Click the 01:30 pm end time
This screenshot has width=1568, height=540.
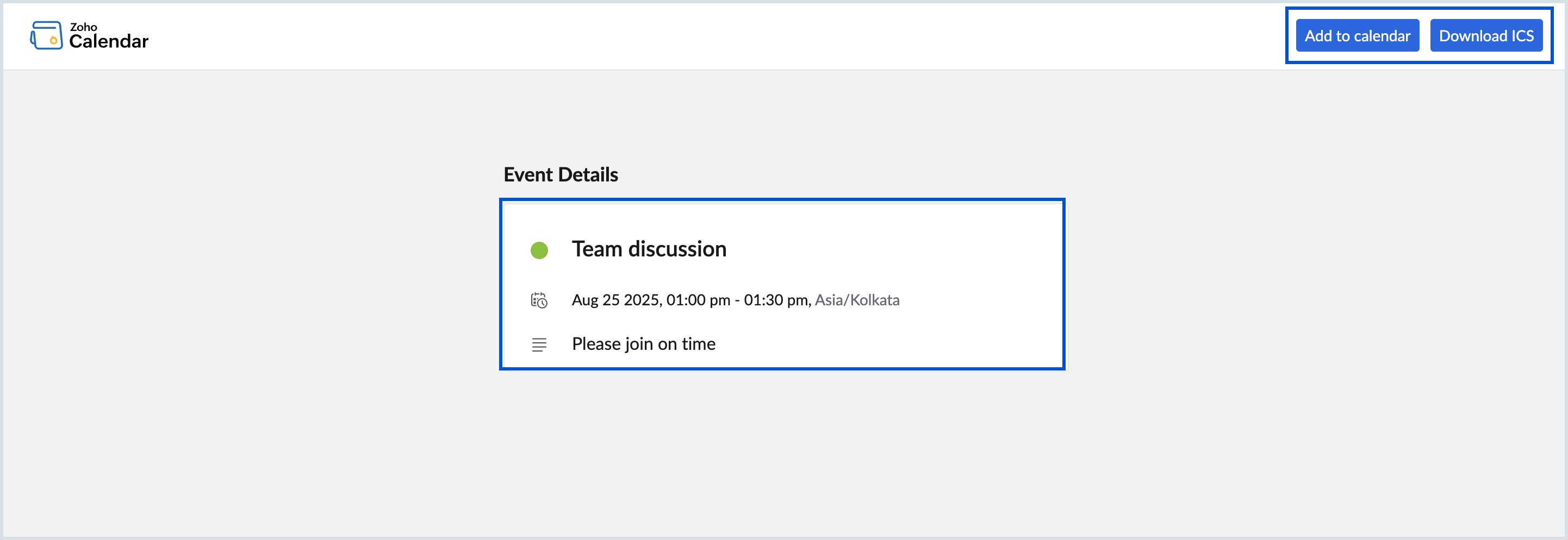[776, 300]
